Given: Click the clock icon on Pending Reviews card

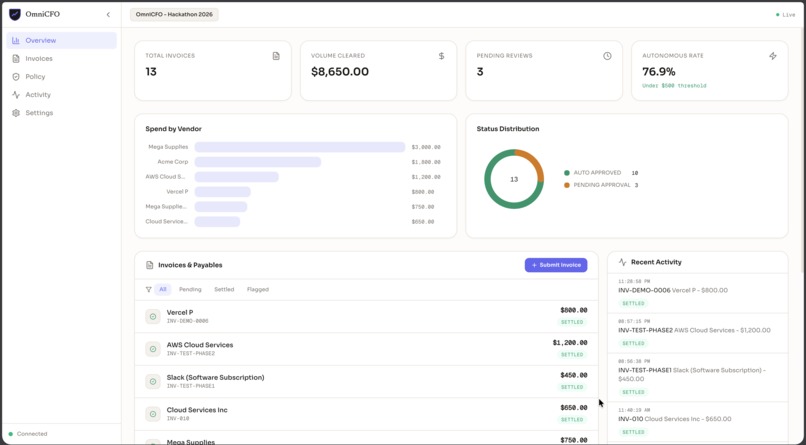Looking at the screenshot, I should [x=607, y=56].
